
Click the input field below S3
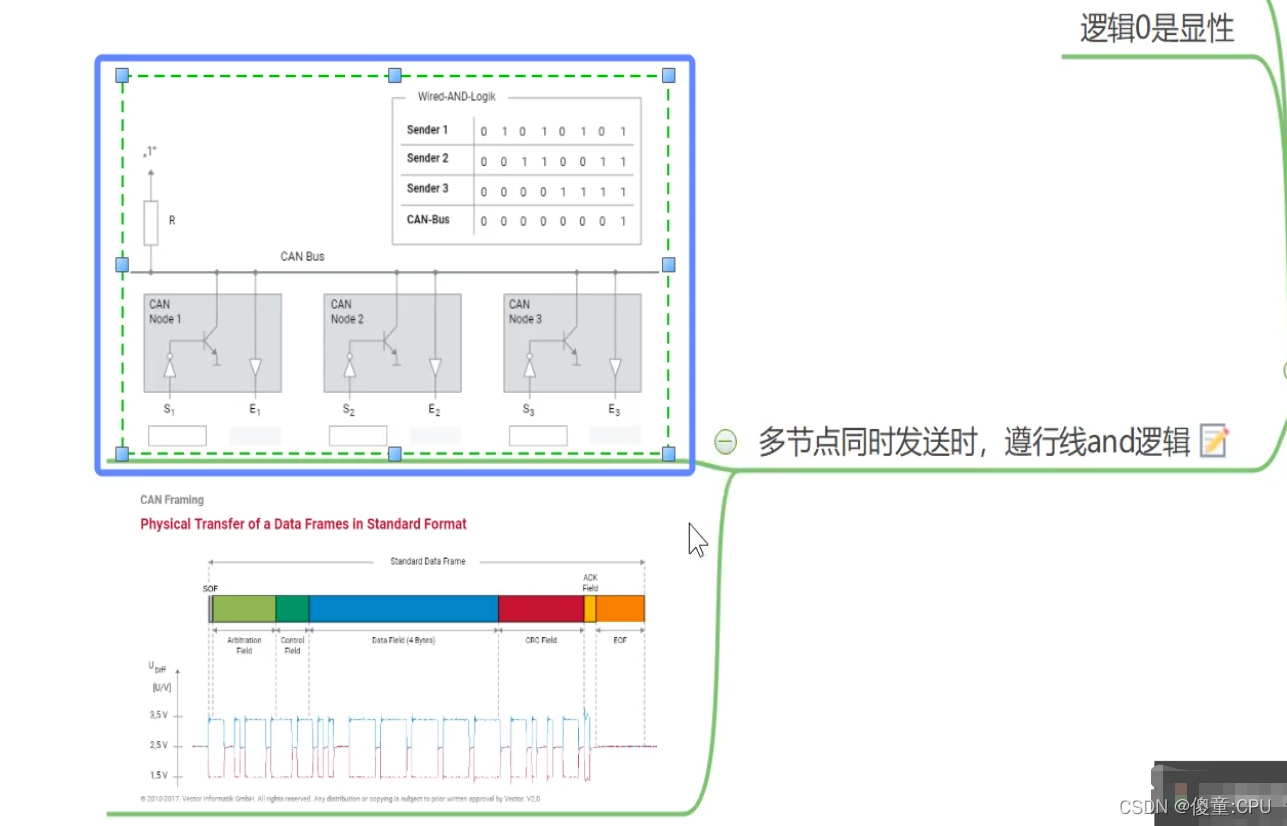tap(538, 435)
